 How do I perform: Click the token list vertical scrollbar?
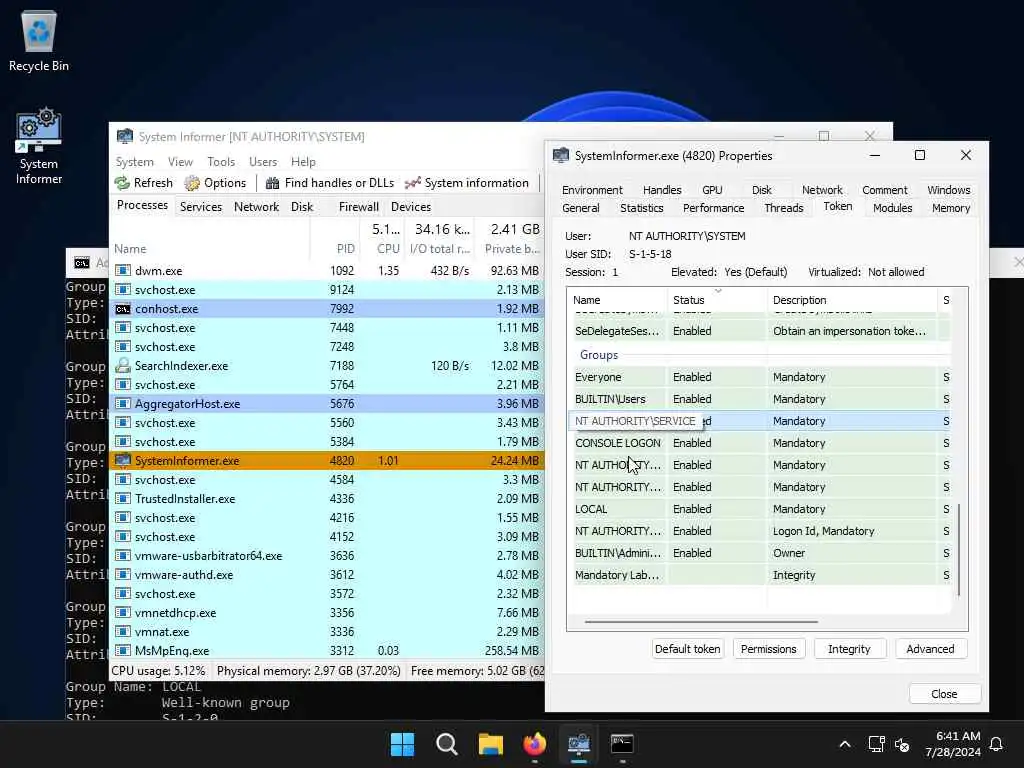(959, 550)
